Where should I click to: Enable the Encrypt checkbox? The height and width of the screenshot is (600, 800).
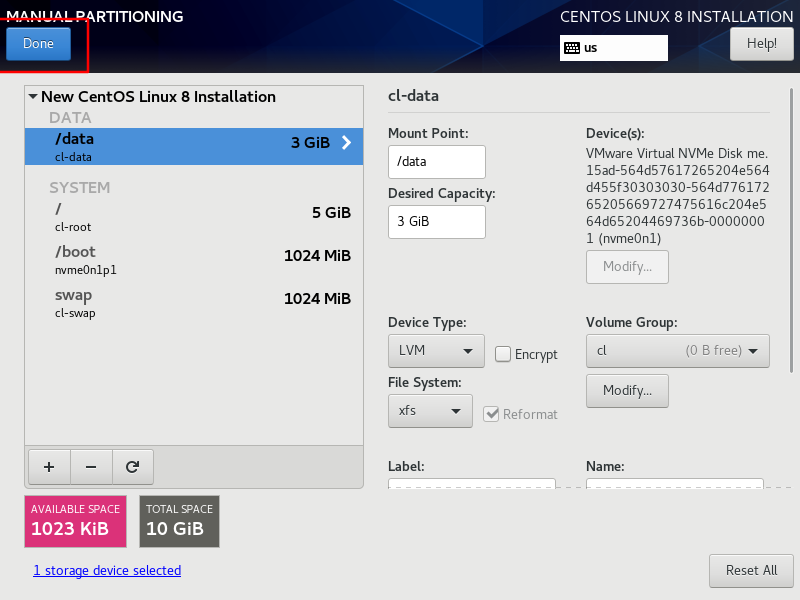503,354
